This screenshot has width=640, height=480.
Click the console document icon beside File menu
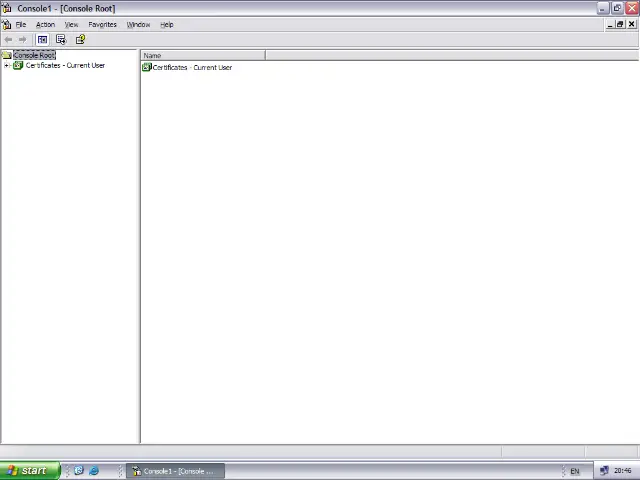click(7, 24)
